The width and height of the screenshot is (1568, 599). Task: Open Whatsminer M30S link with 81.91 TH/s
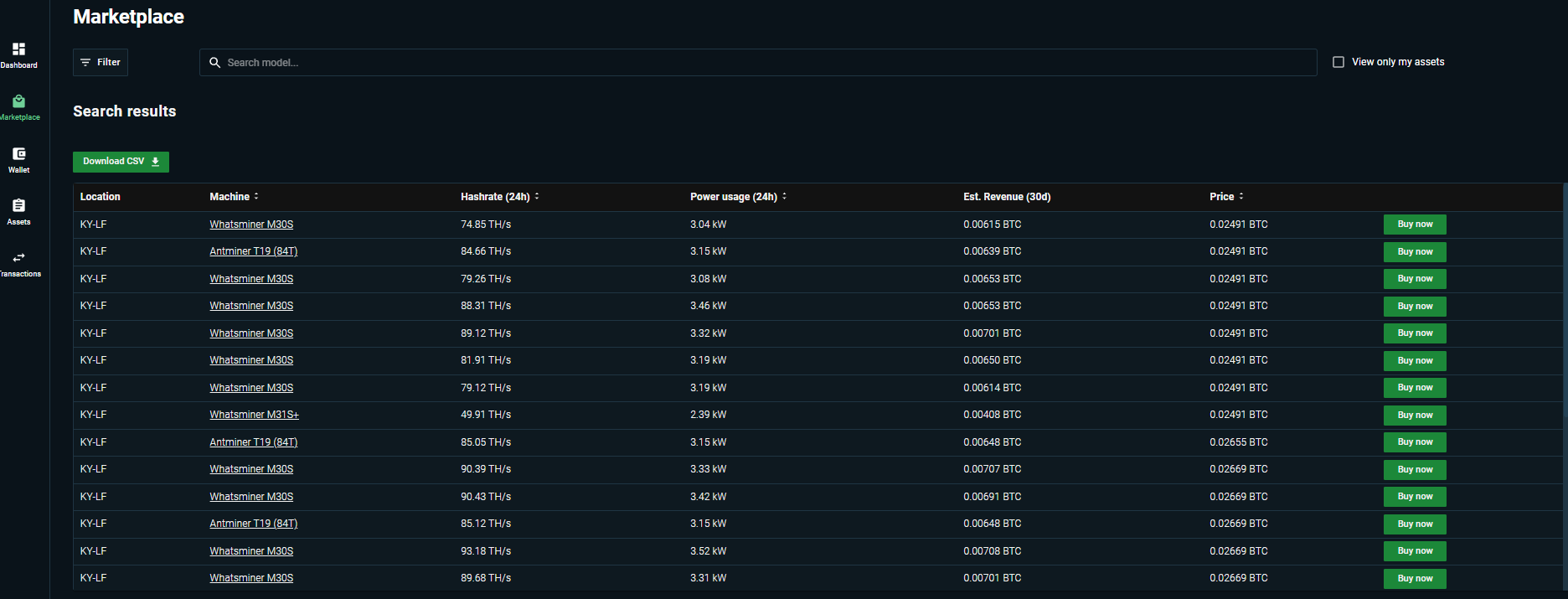coord(251,360)
